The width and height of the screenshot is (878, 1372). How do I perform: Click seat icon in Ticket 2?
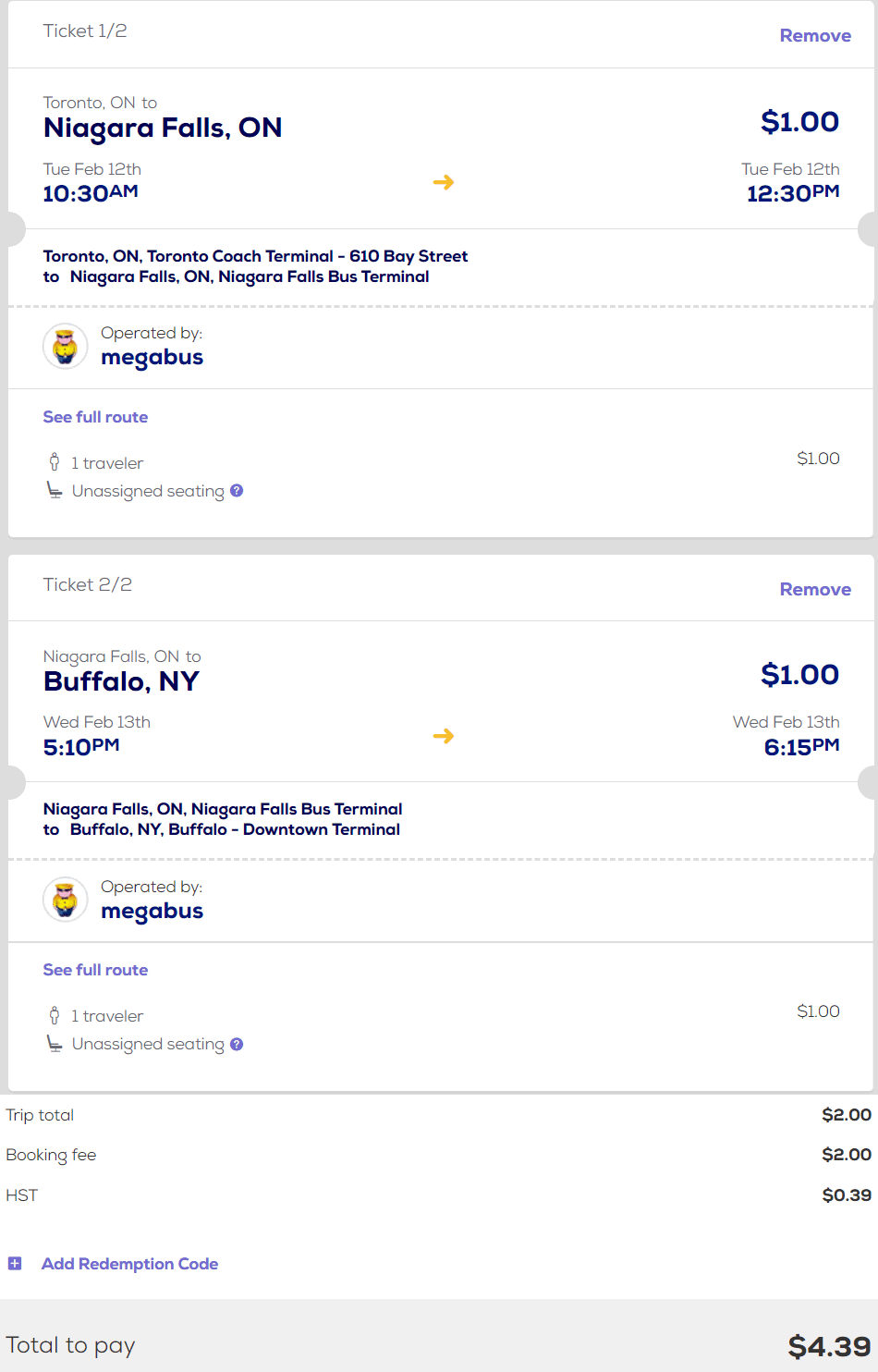tap(55, 1044)
